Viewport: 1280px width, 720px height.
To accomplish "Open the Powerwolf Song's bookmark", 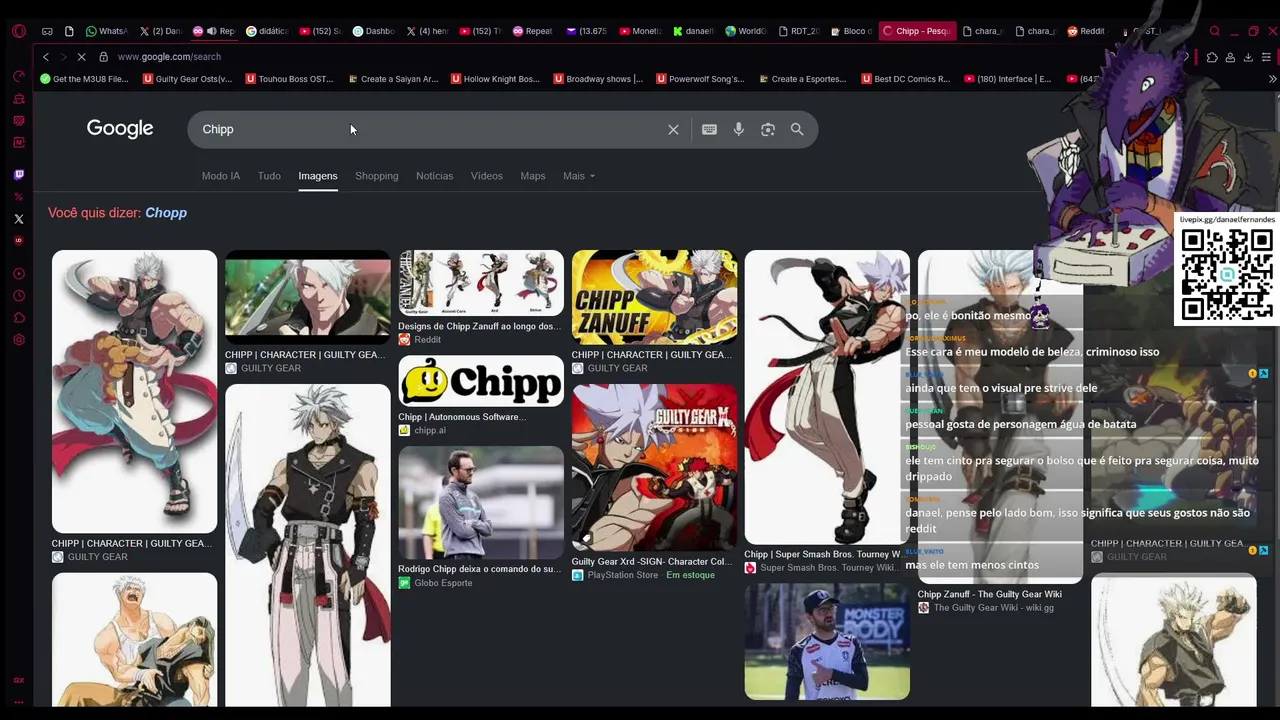I will tap(700, 79).
